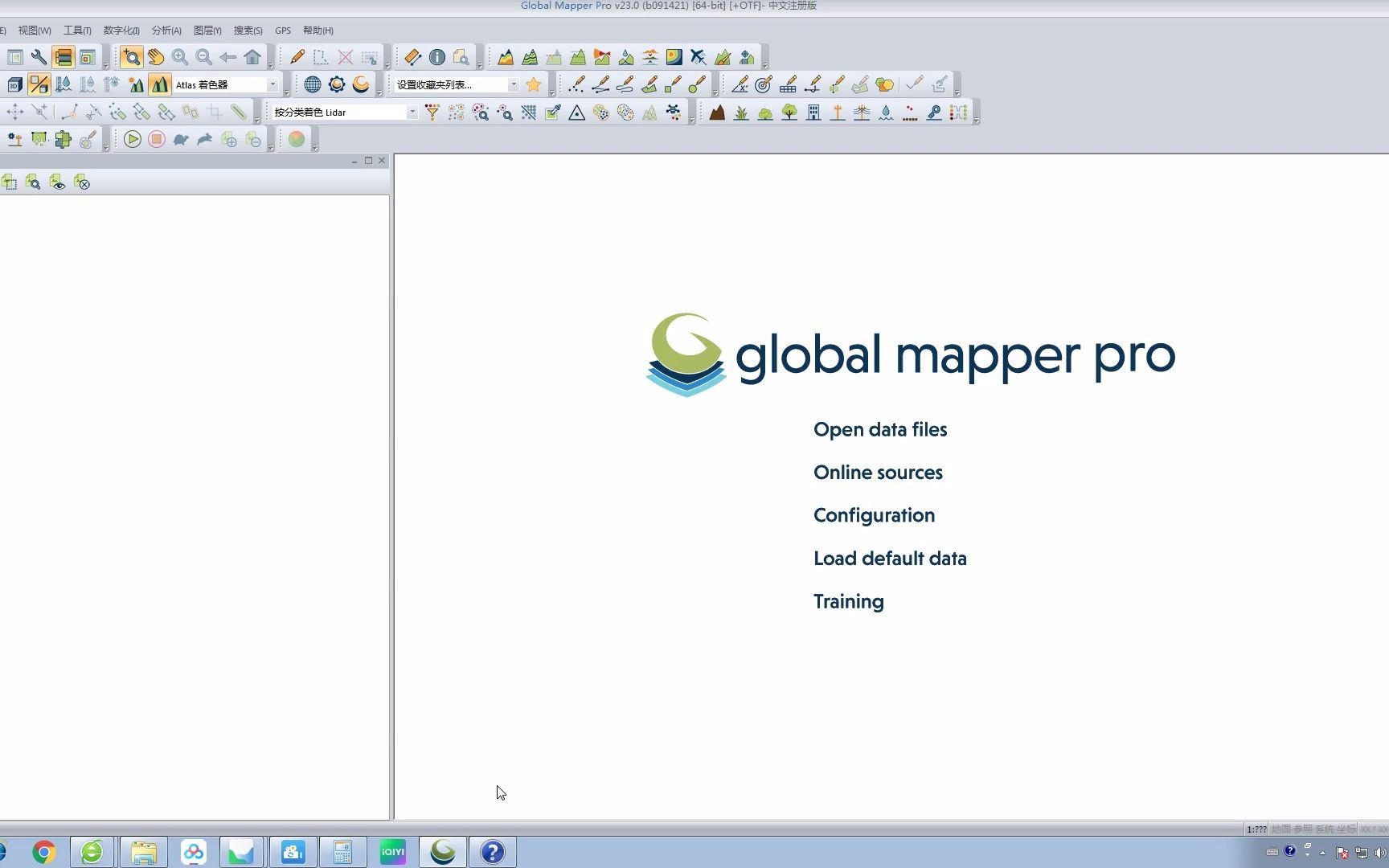This screenshot has height=868, width=1389.
Task: Click the powerline tower classification icon
Action: [862, 113]
